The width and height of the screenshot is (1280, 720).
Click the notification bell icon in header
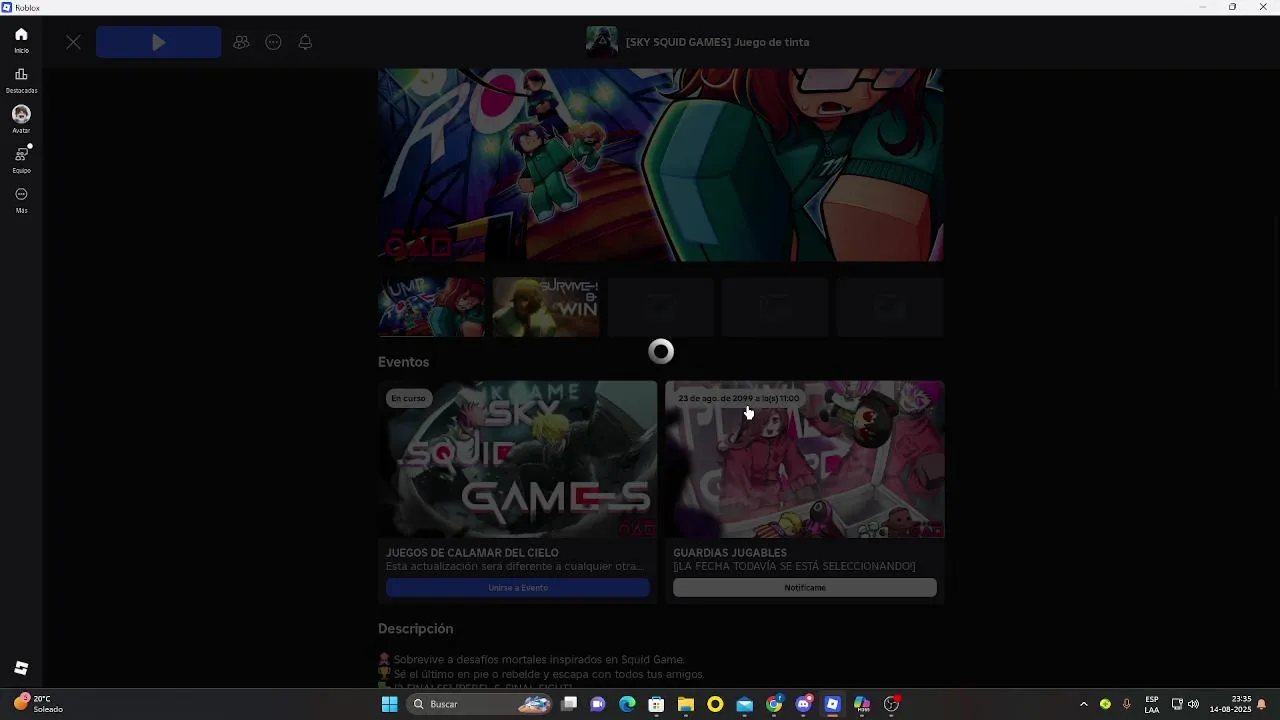coord(305,42)
